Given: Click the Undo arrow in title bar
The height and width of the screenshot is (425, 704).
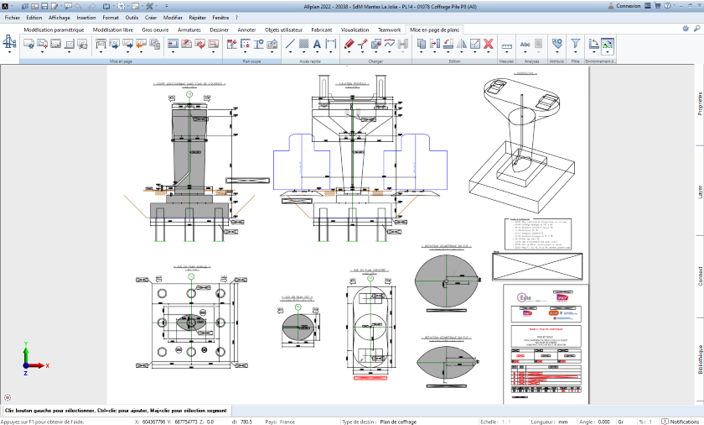Looking at the screenshot, I should click(79, 6).
